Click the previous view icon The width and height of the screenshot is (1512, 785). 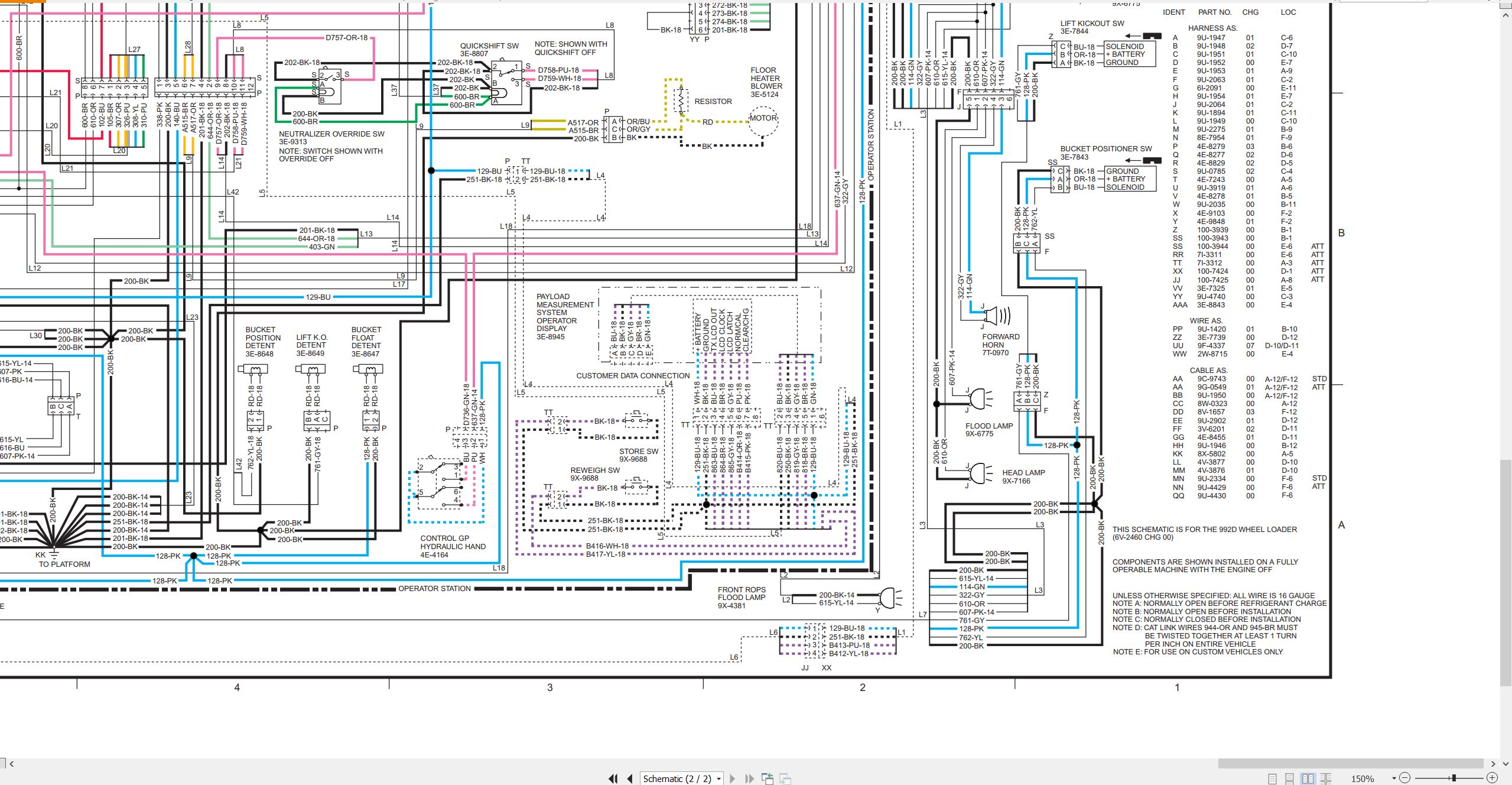click(x=768, y=778)
